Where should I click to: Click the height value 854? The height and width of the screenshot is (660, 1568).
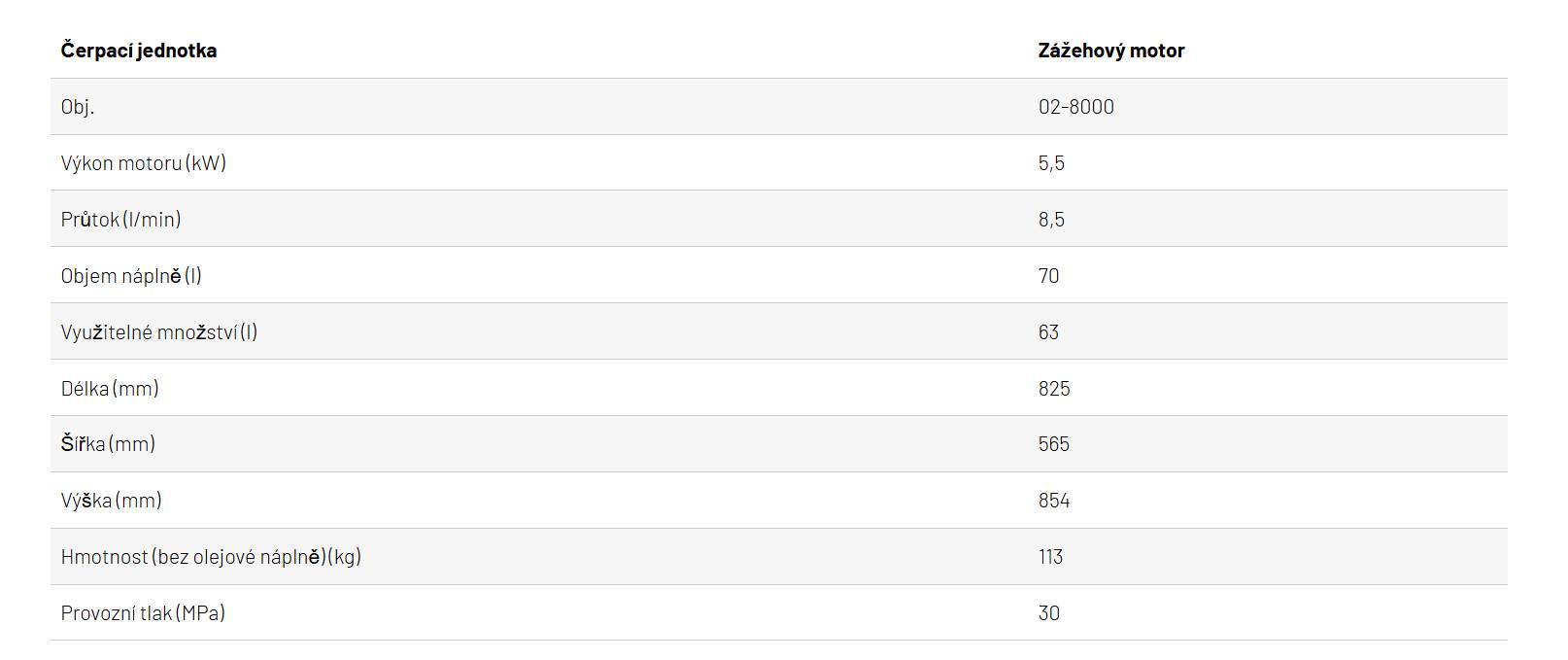point(1054,501)
